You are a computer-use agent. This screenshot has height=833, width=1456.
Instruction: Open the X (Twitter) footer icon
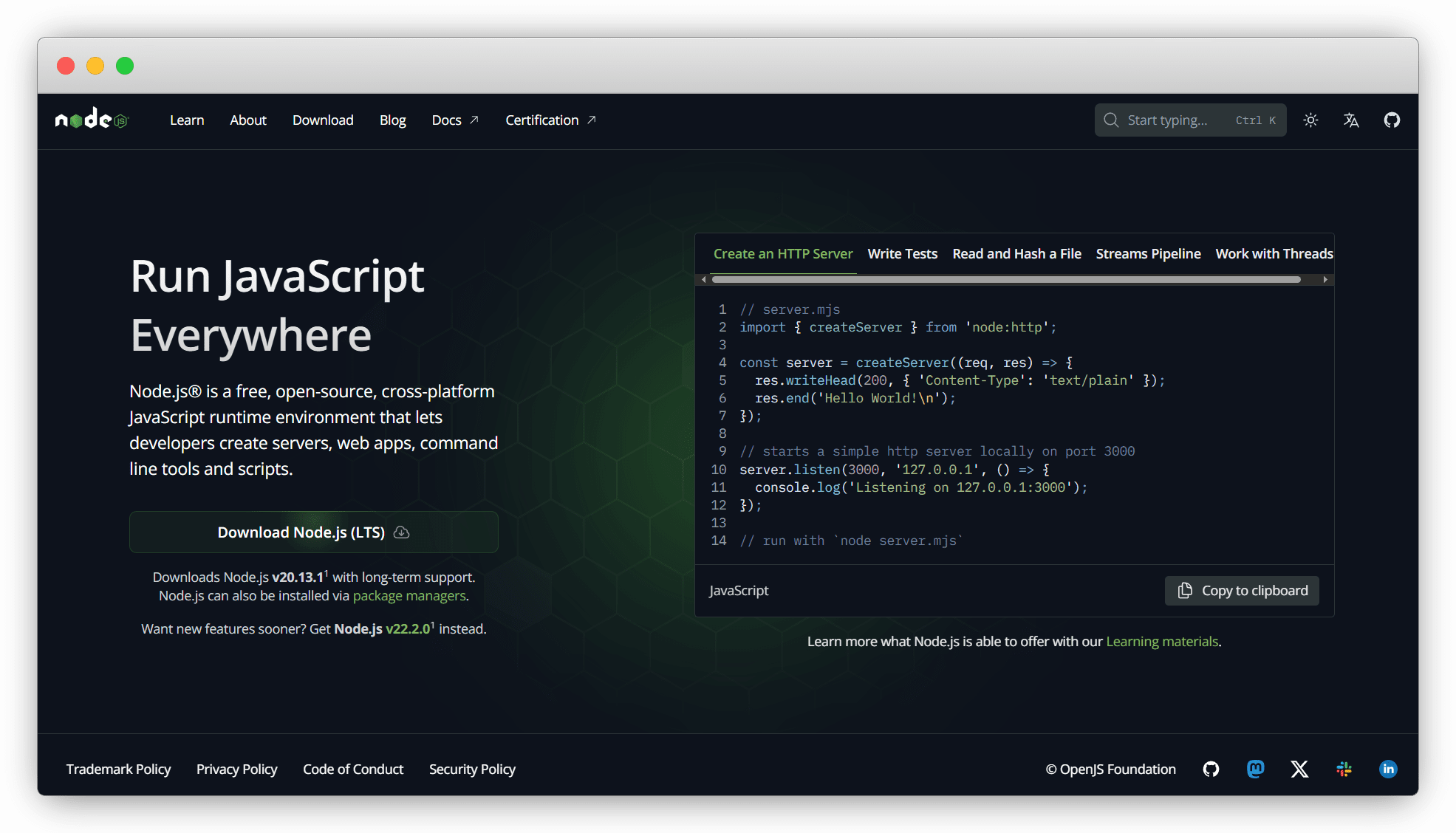coord(1299,769)
